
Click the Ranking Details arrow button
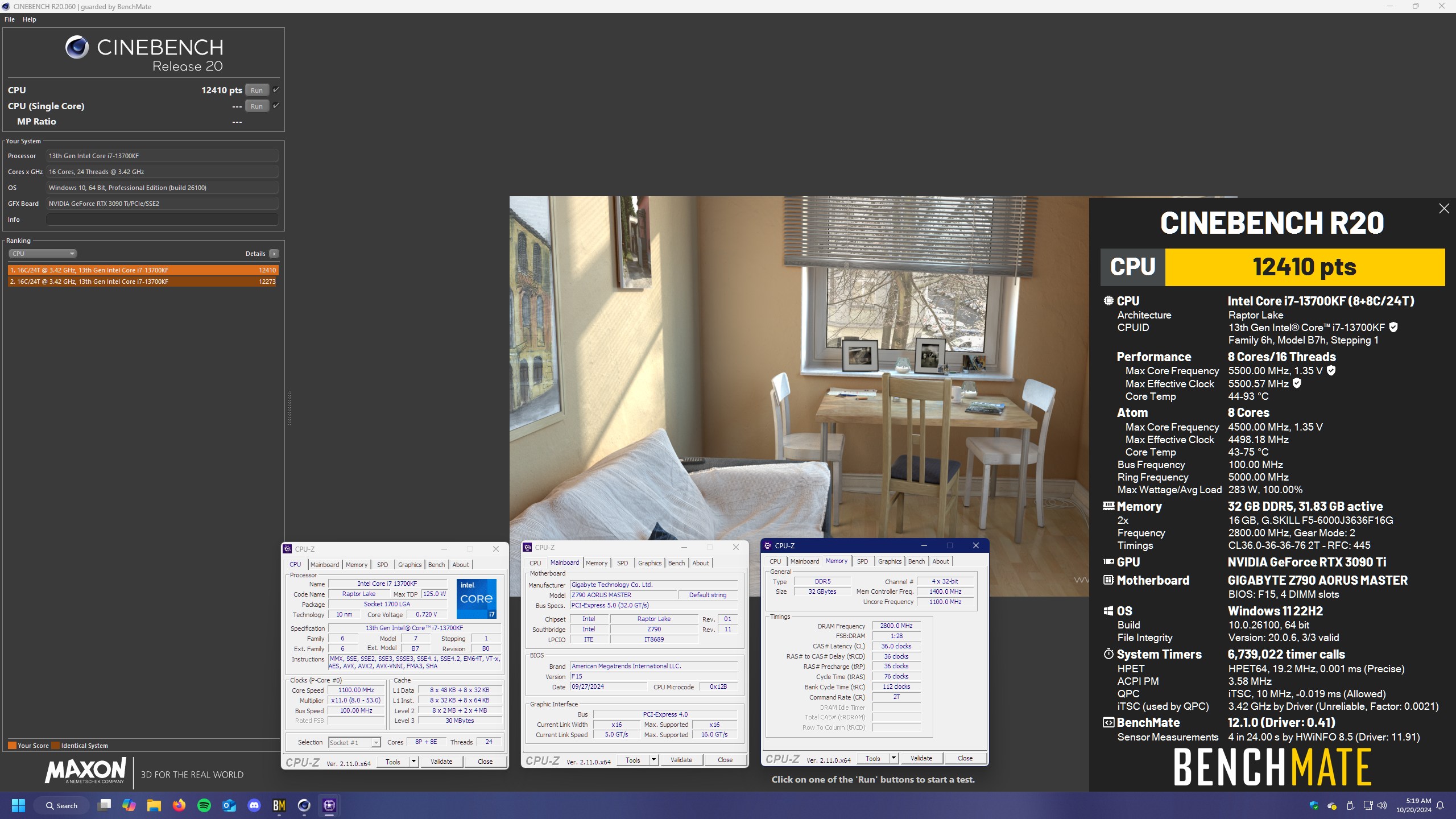274,254
